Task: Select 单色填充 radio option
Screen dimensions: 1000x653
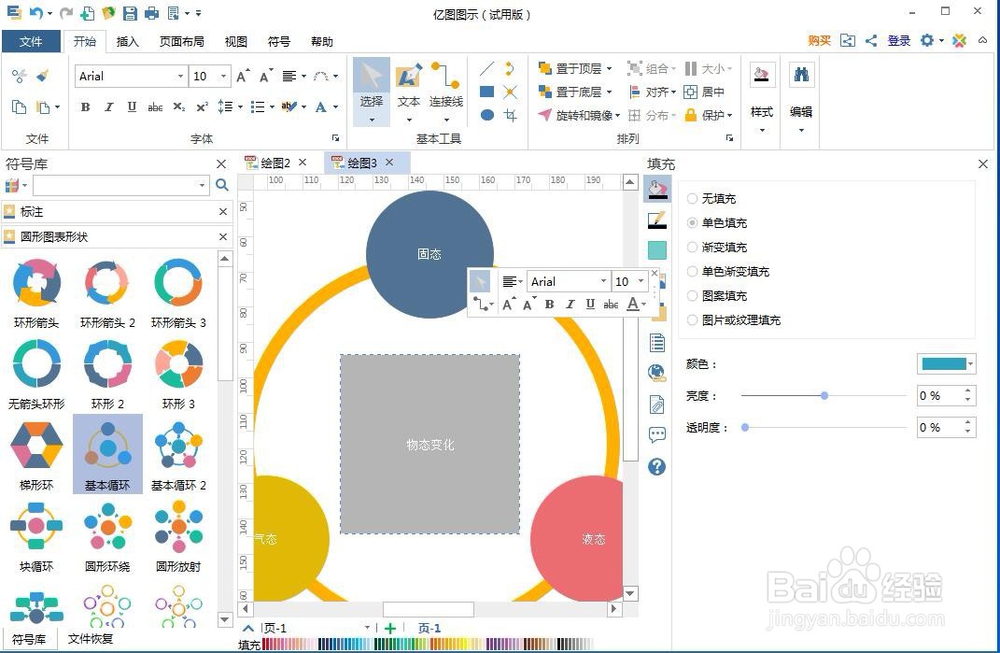Action: click(x=692, y=223)
